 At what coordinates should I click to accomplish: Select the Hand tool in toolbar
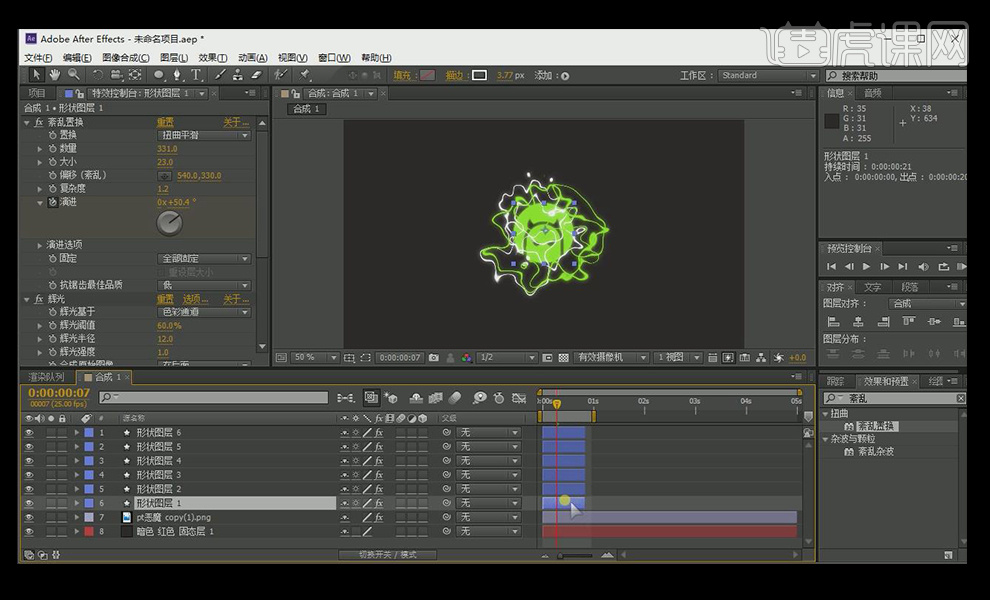[x=54, y=75]
